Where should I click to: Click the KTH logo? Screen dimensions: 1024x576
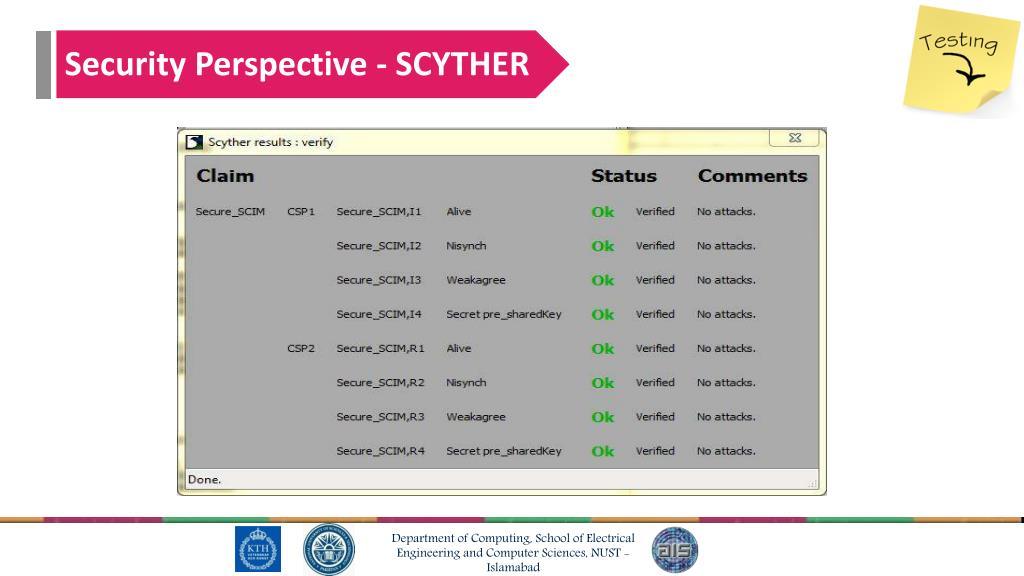pos(258,549)
